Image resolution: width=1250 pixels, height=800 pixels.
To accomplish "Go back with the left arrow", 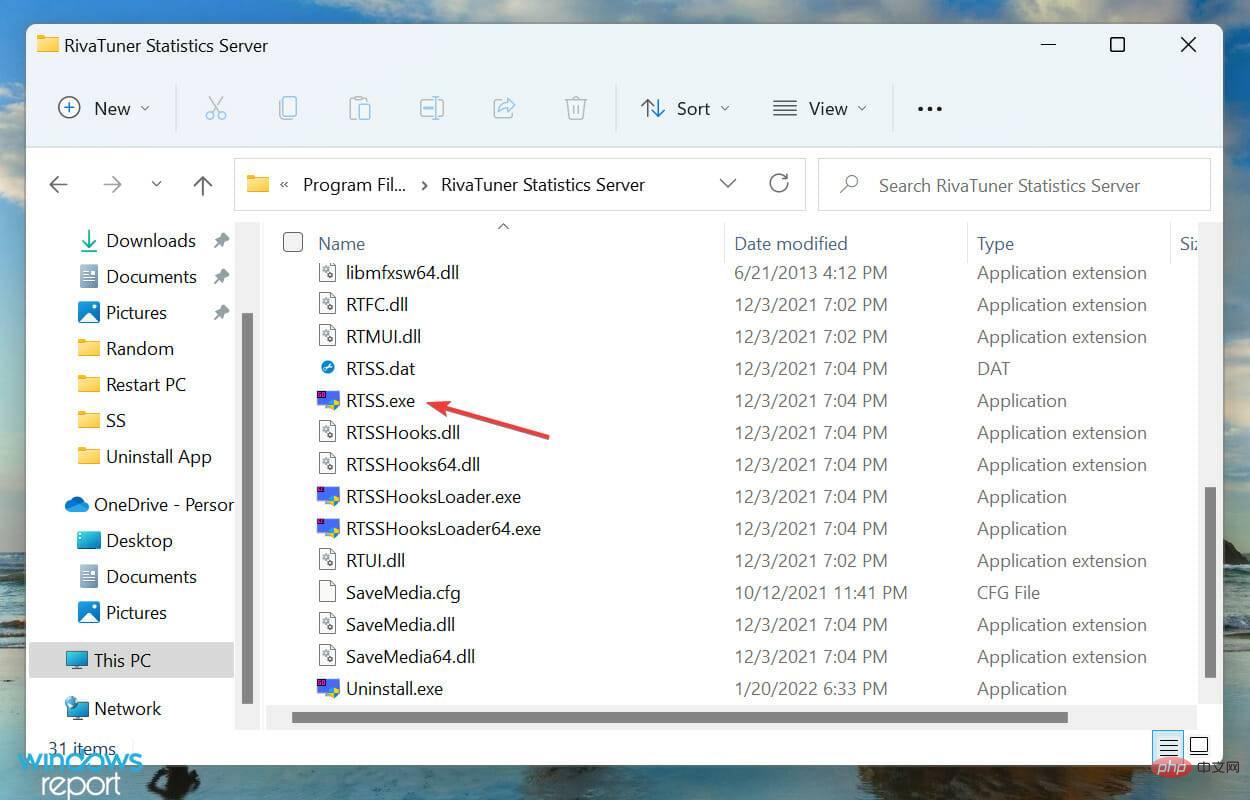I will [58, 184].
